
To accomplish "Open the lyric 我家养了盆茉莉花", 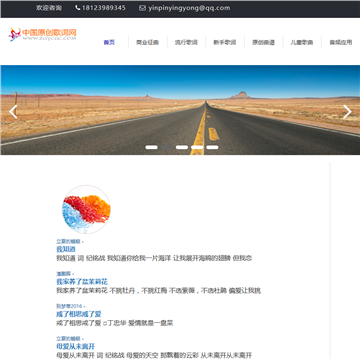I will [82, 282].
